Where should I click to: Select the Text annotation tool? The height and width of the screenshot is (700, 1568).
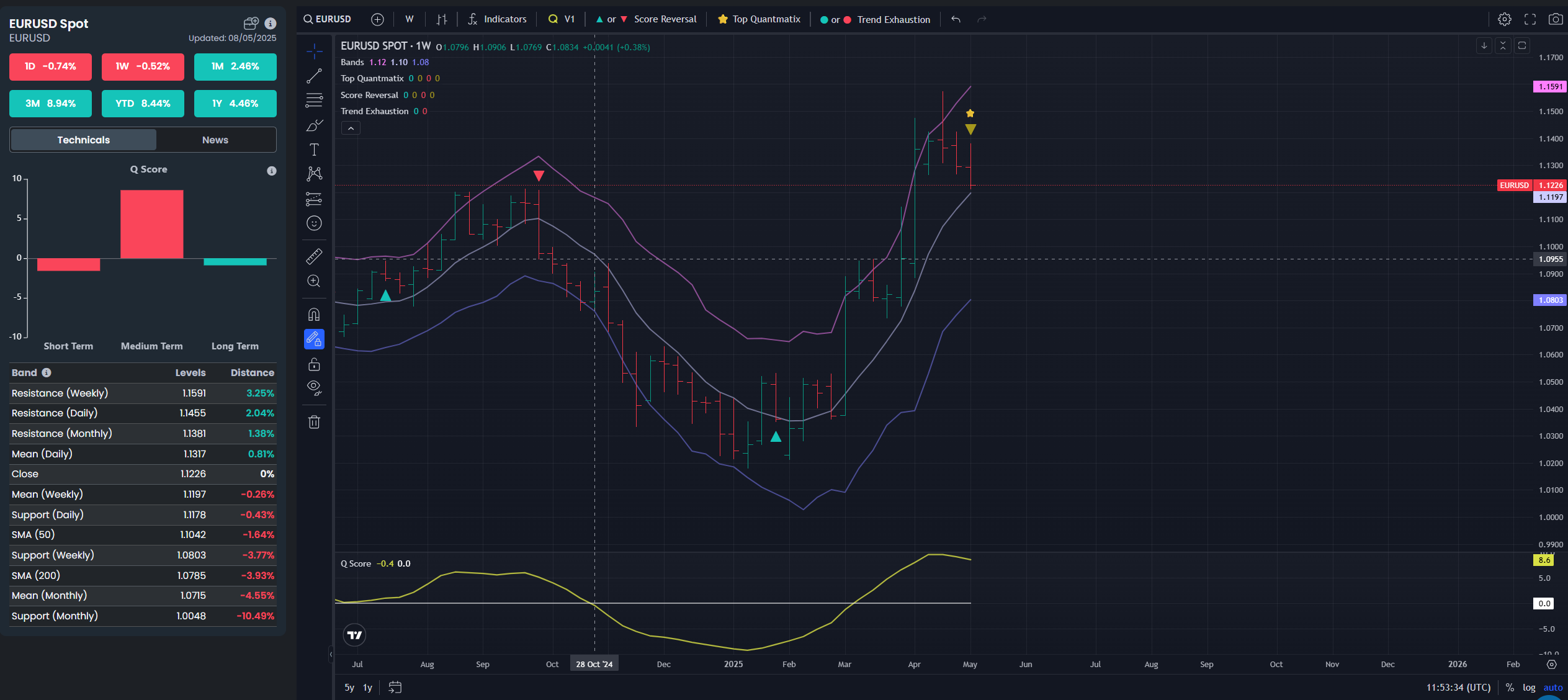(314, 150)
